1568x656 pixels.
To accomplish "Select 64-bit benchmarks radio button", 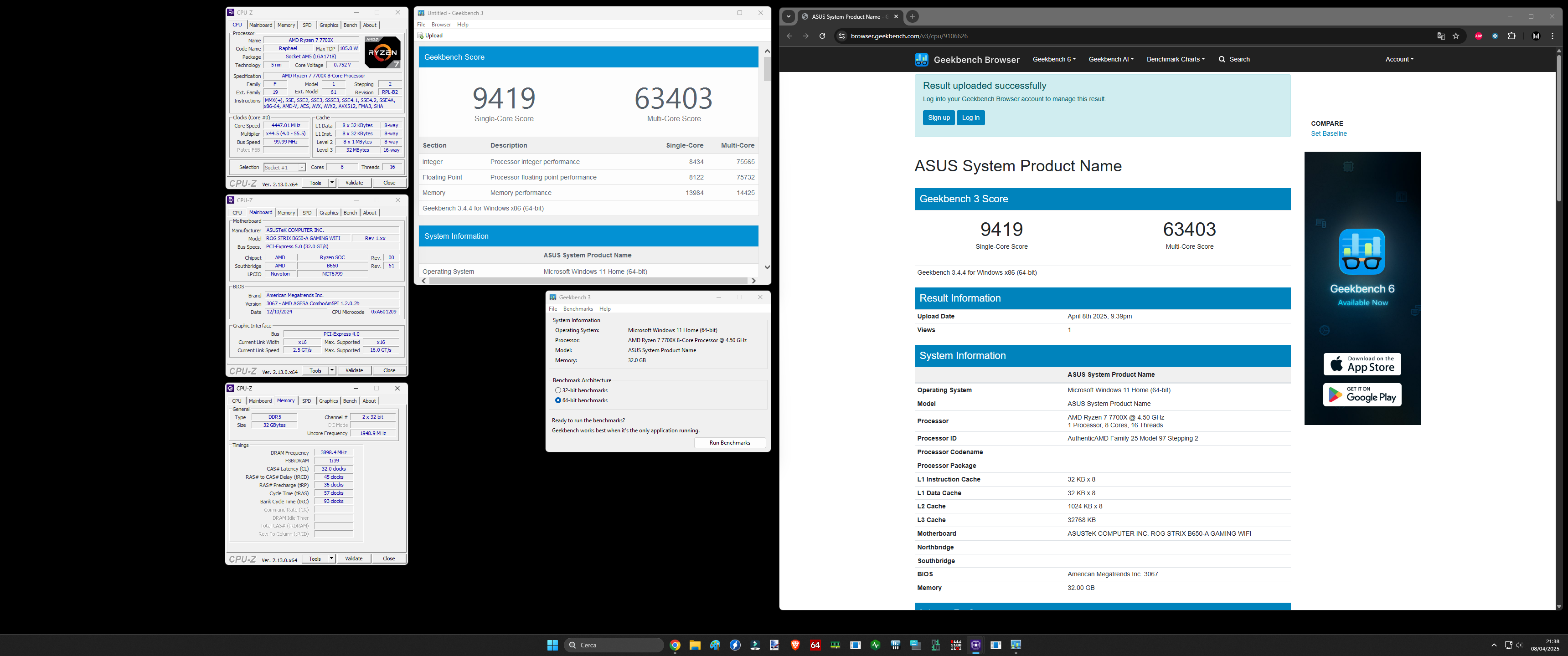I will click(x=557, y=400).
